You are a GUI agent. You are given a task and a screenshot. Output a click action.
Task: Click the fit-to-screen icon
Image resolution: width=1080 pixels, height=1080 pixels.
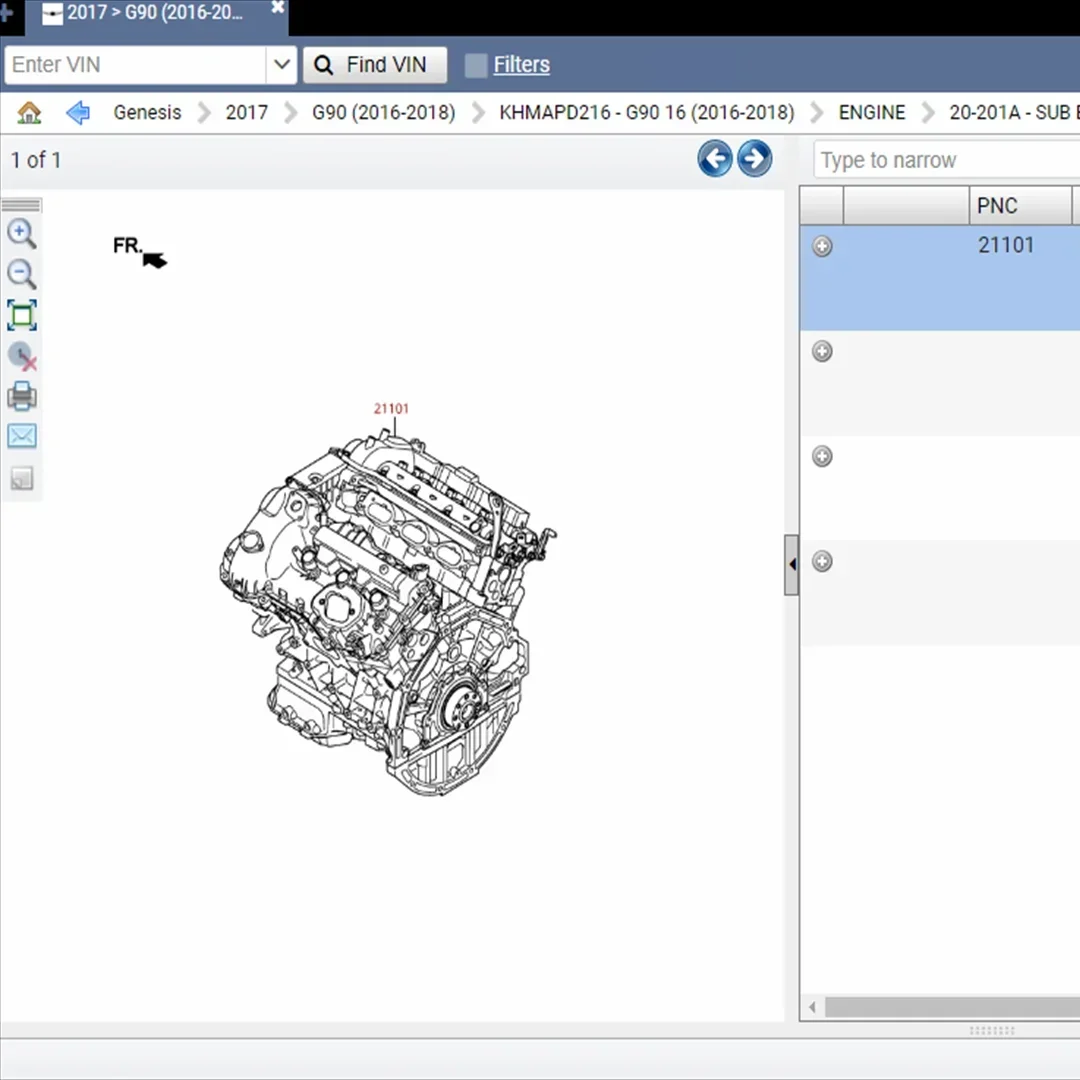(21, 315)
